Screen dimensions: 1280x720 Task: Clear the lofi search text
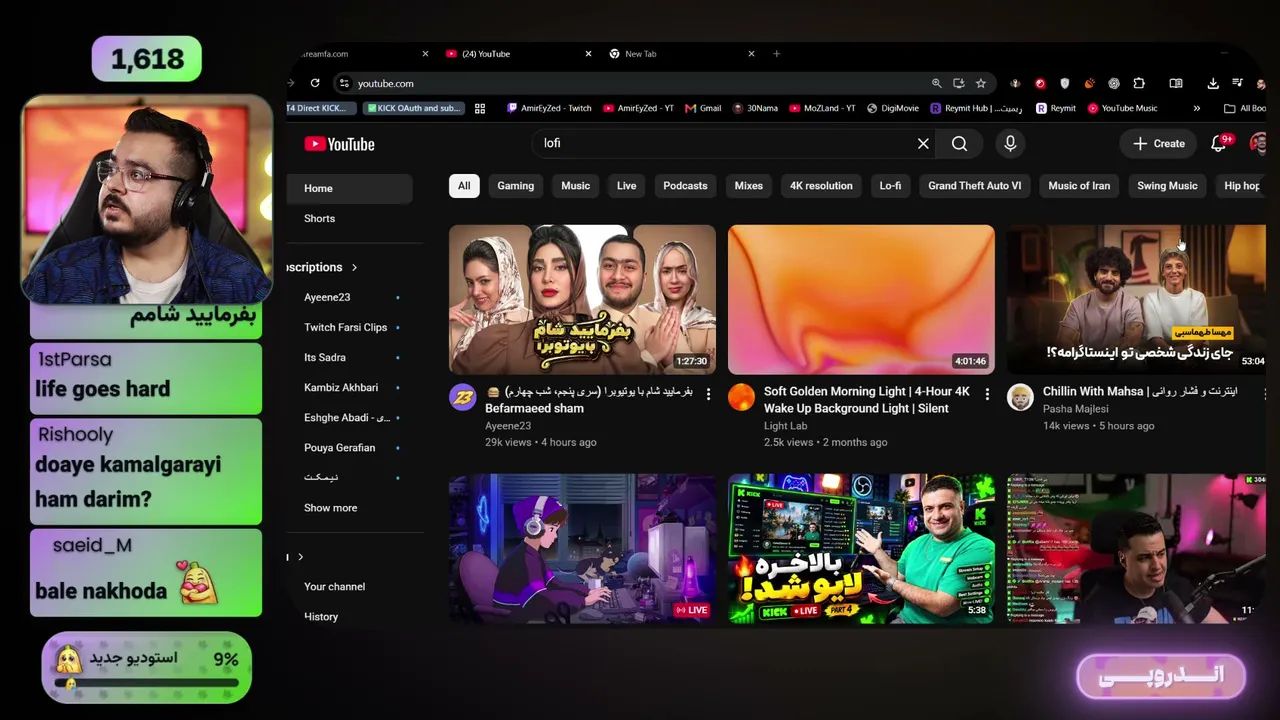point(923,144)
